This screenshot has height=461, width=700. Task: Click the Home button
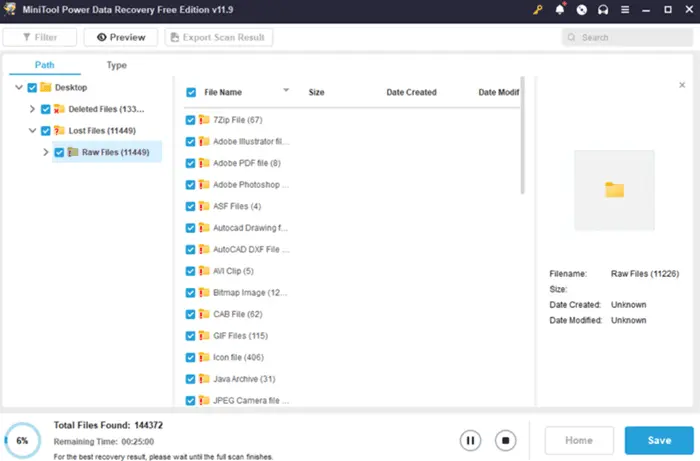pos(579,440)
